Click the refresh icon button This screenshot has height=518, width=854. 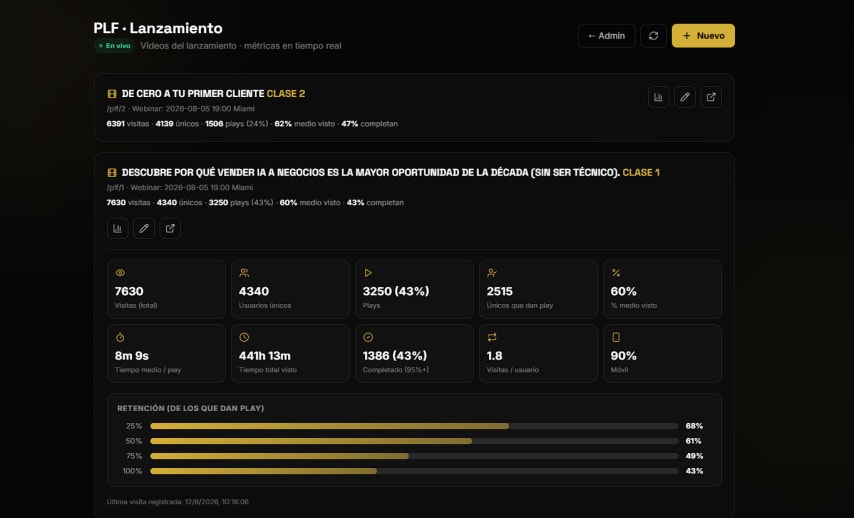point(653,35)
